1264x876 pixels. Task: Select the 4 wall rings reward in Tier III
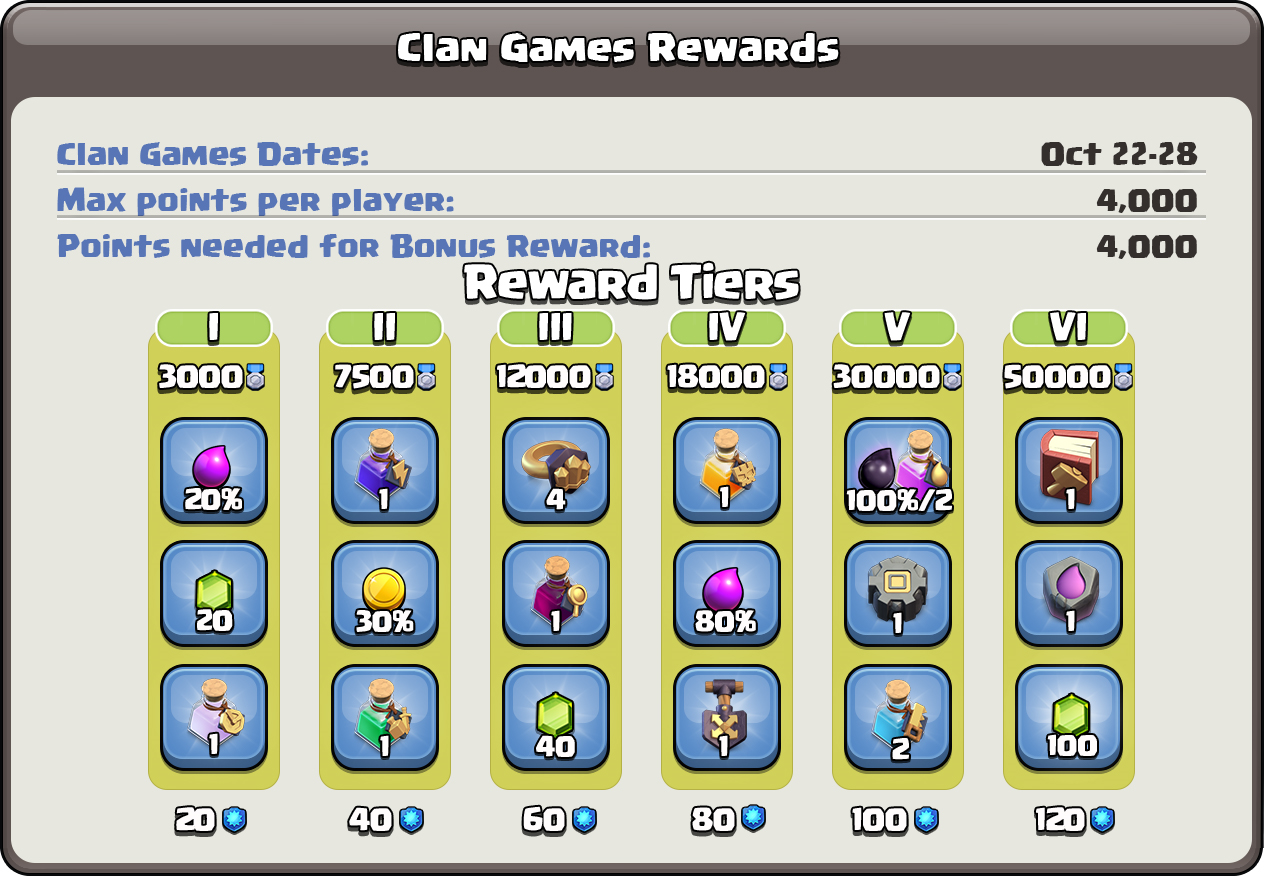click(556, 471)
